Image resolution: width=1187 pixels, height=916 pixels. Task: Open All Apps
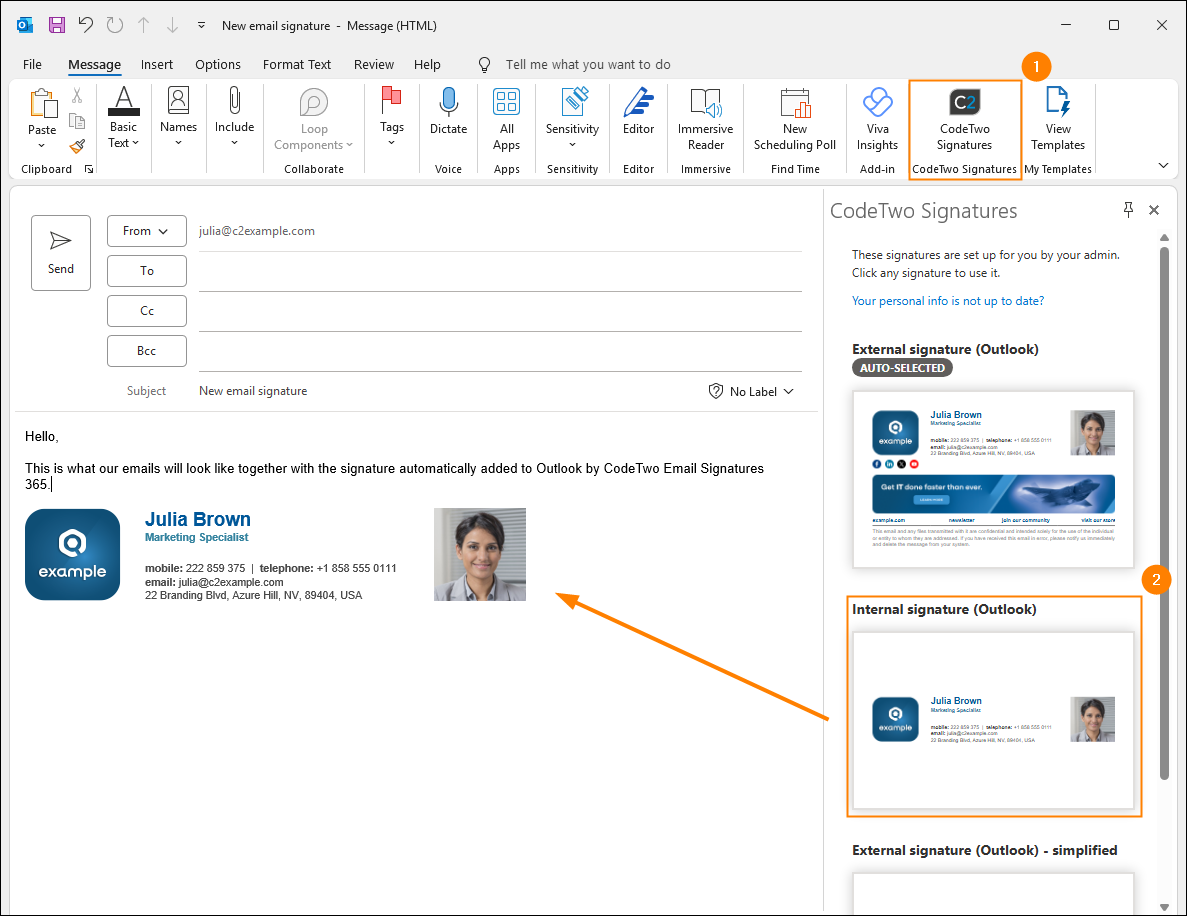[x=506, y=119]
